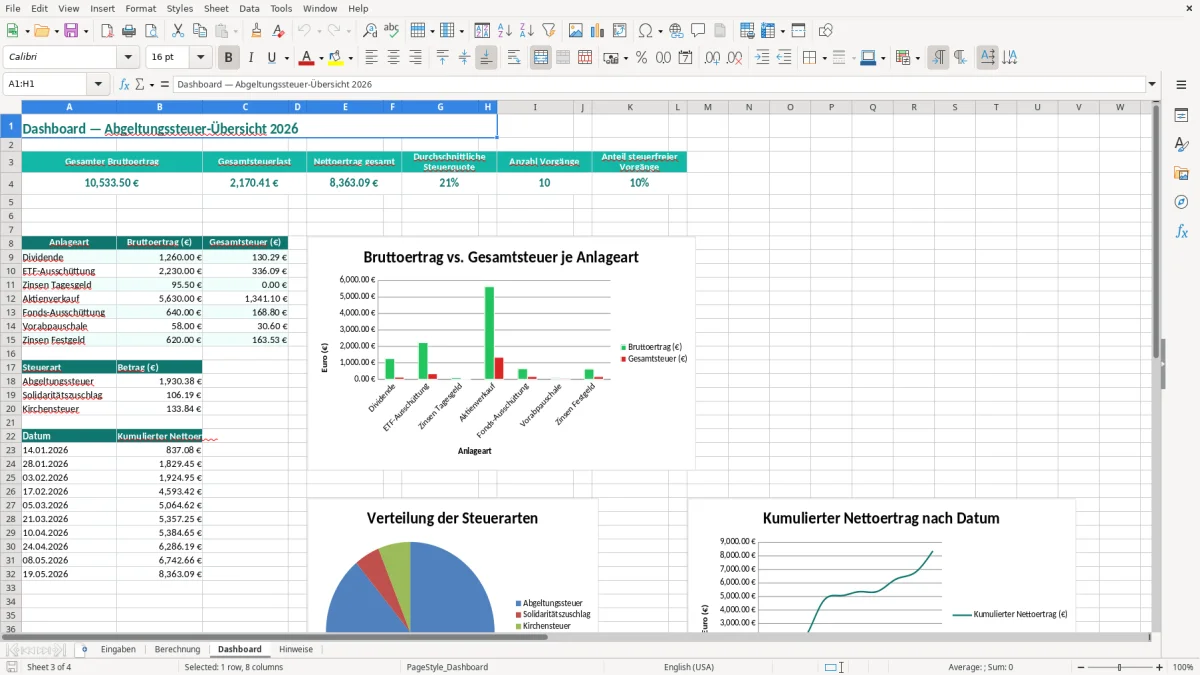Expand Name Box dropdown
This screenshot has height=675, width=1200.
(x=98, y=85)
